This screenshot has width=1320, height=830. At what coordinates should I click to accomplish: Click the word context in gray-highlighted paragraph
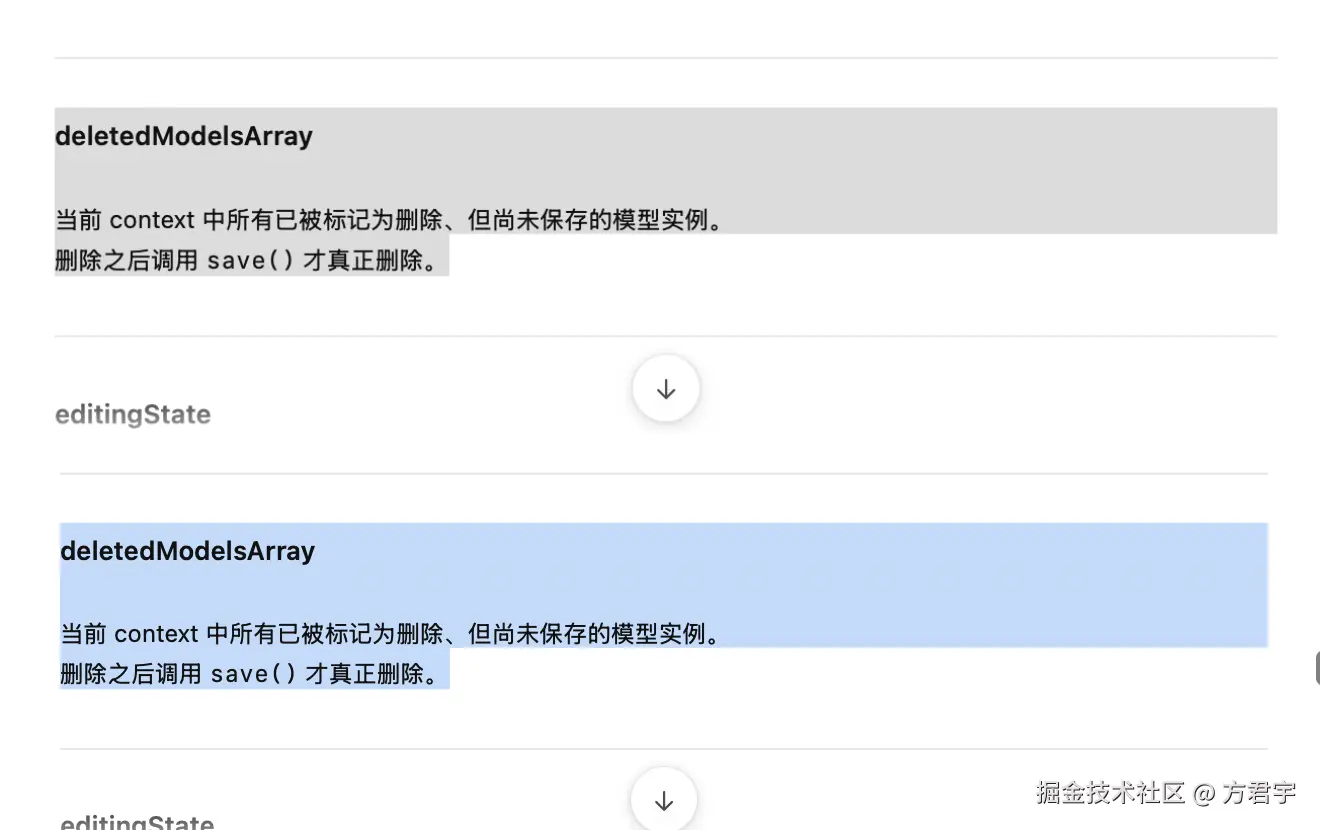coord(152,220)
